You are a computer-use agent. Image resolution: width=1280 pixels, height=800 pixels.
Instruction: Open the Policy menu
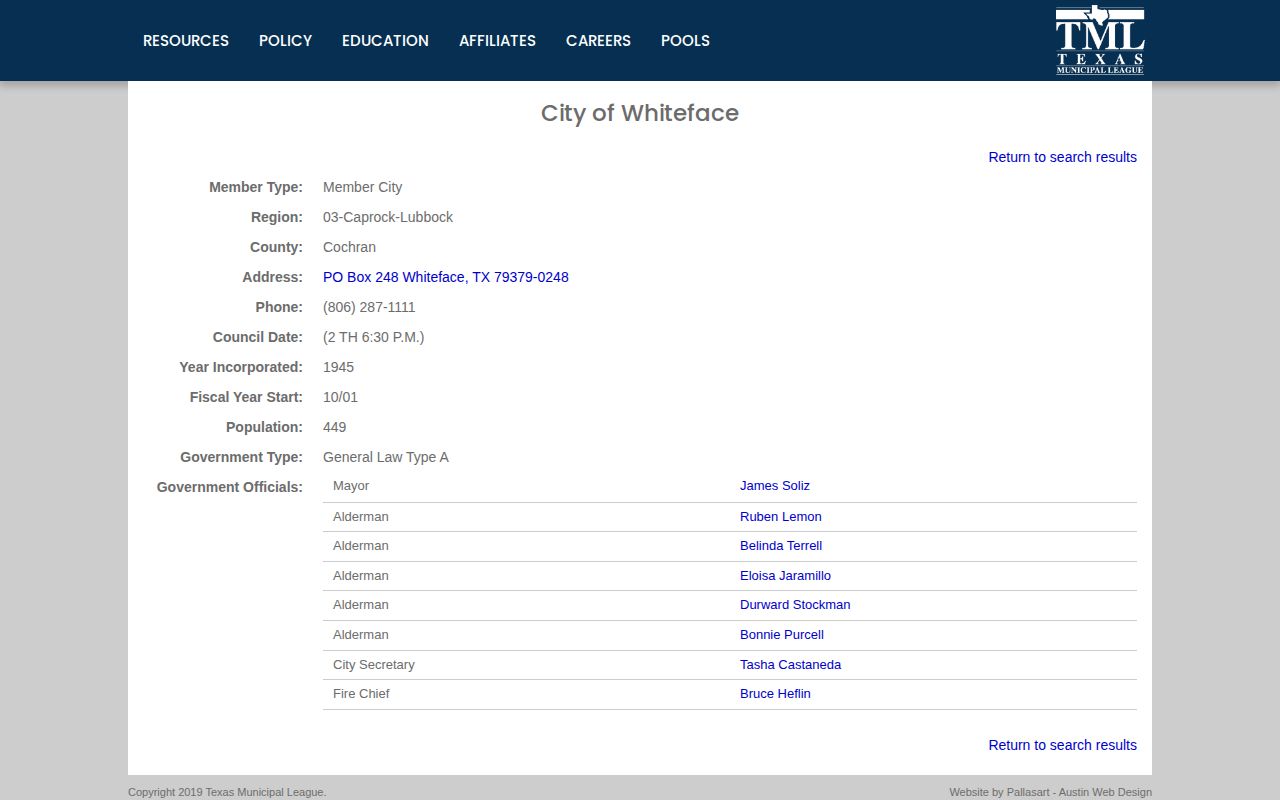286,41
